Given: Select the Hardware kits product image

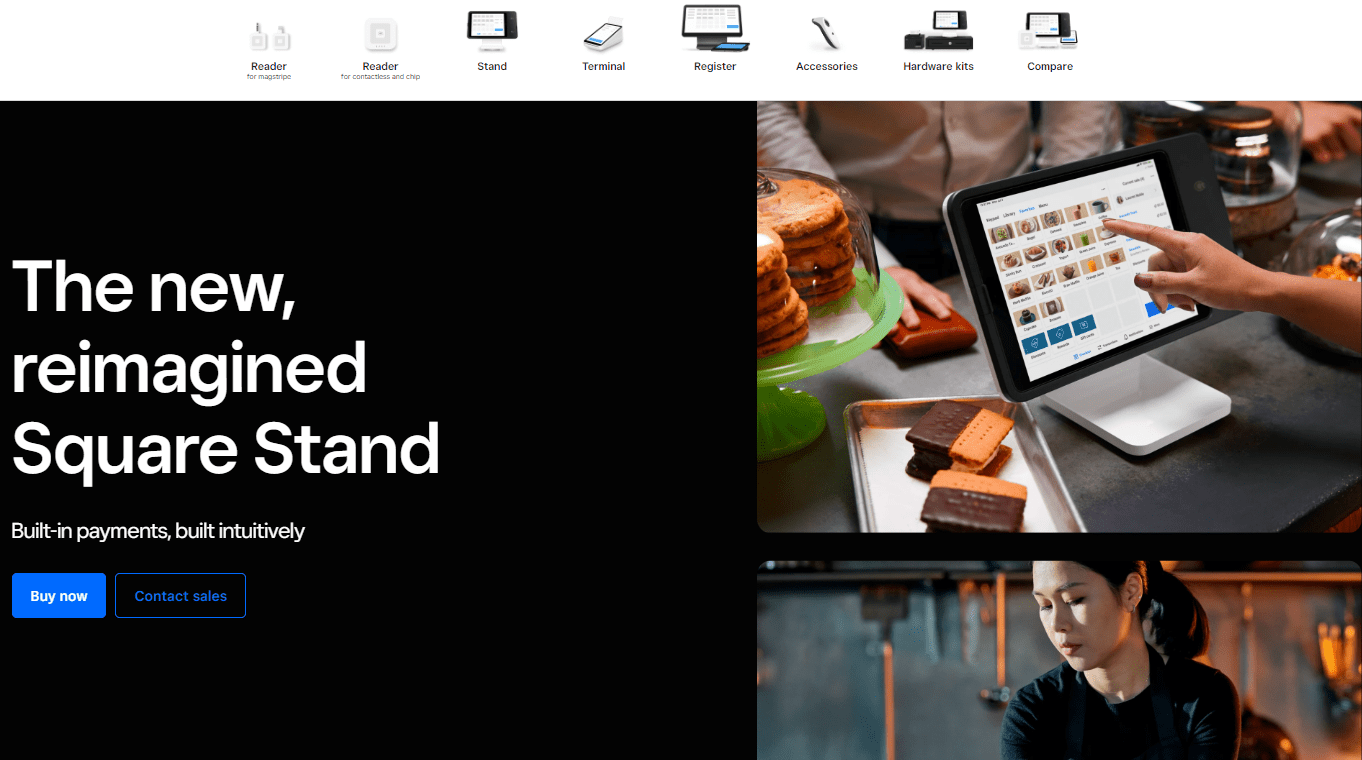Looking at the screenshot, I should pos(938,30).
